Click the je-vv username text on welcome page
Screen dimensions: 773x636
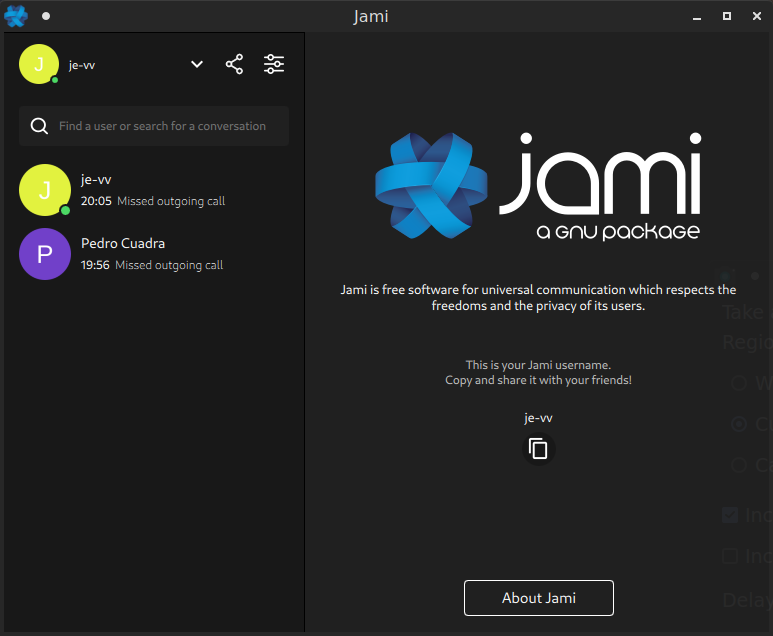(538, 418)
